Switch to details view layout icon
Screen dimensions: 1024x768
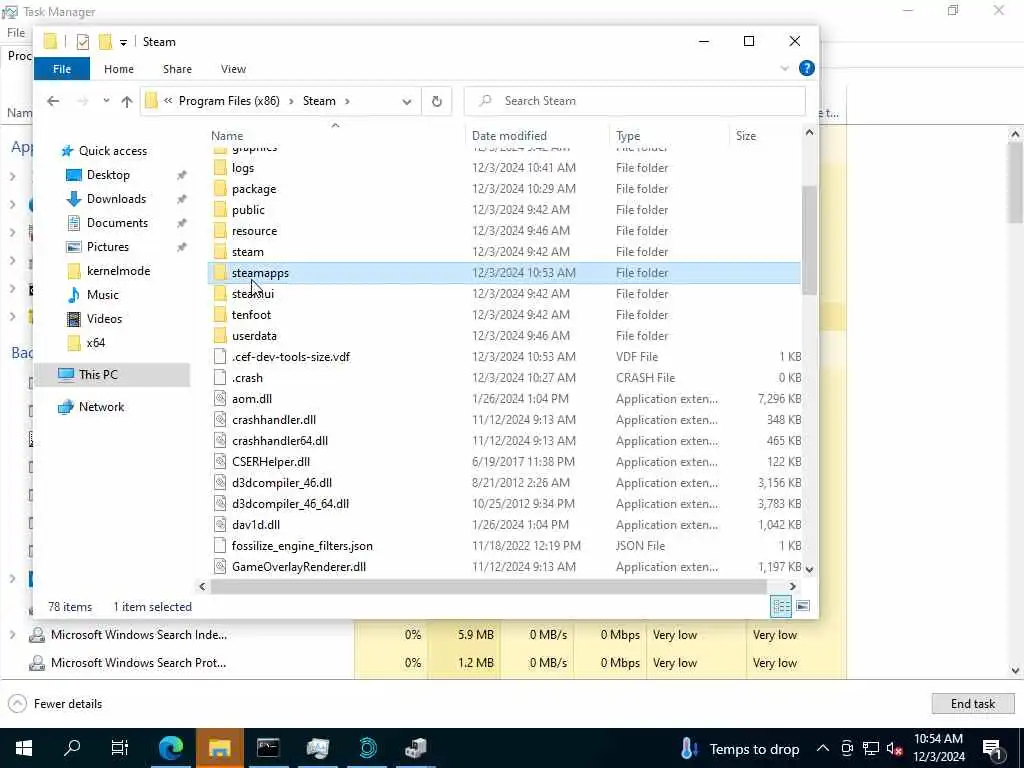781,606
